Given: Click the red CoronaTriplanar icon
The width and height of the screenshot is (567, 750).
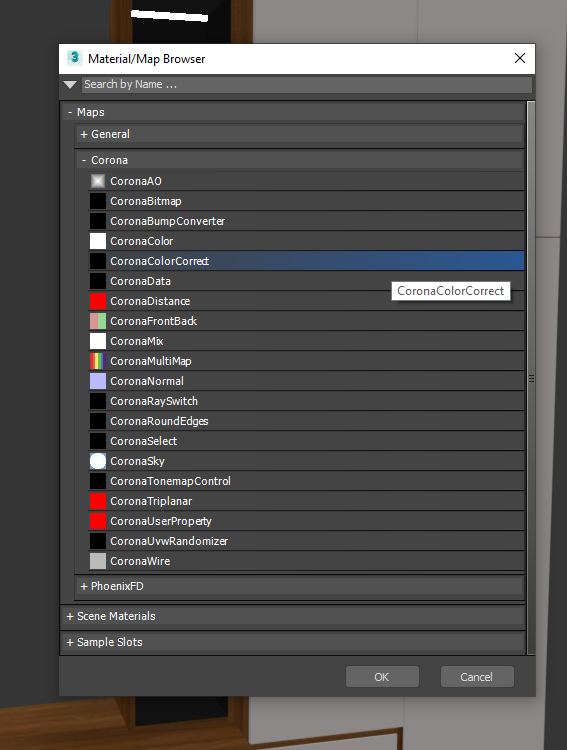Looking at the screenshot, I should (98, 501).
